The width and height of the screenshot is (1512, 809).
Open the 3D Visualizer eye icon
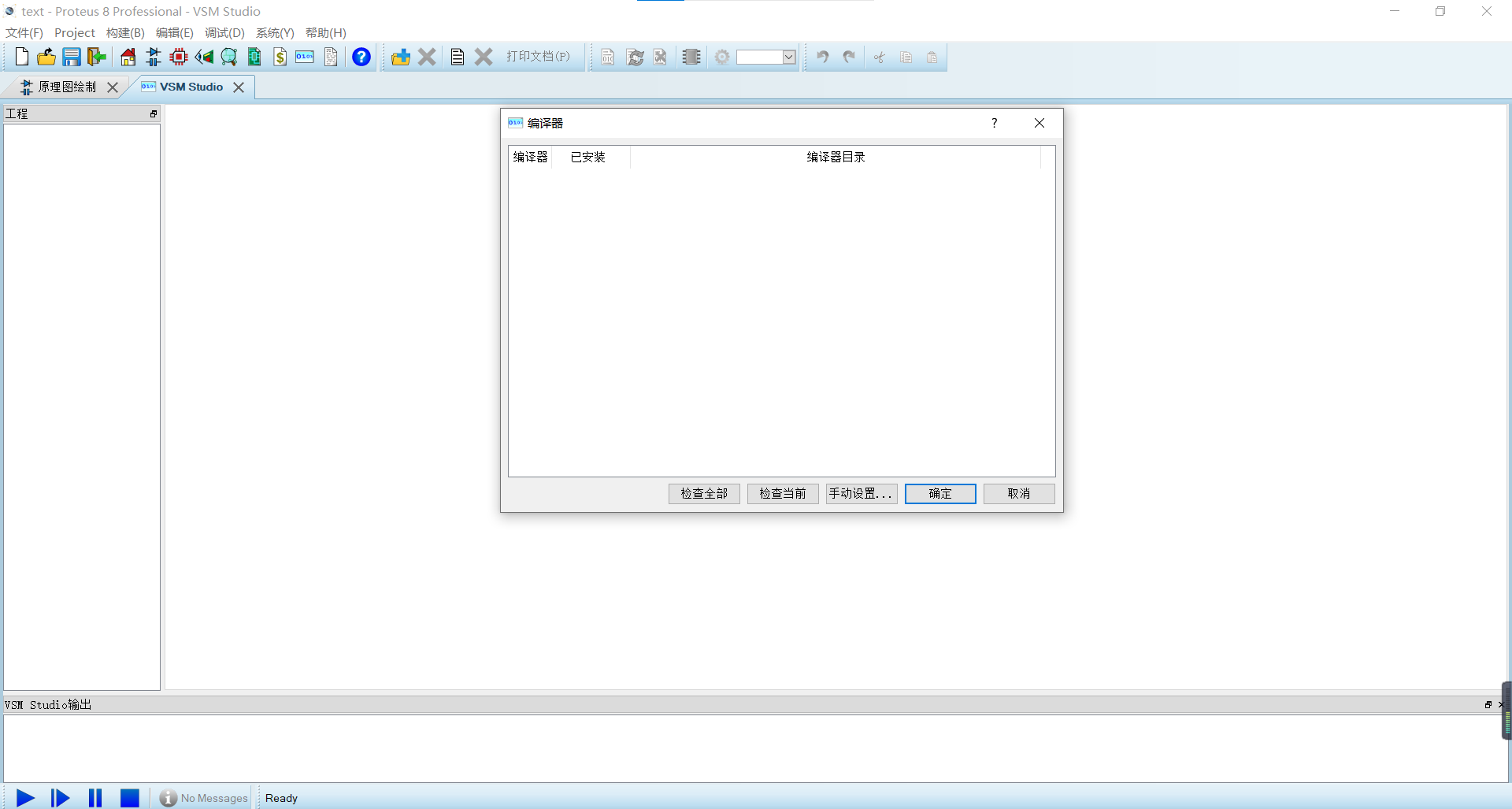click(204, 57)
